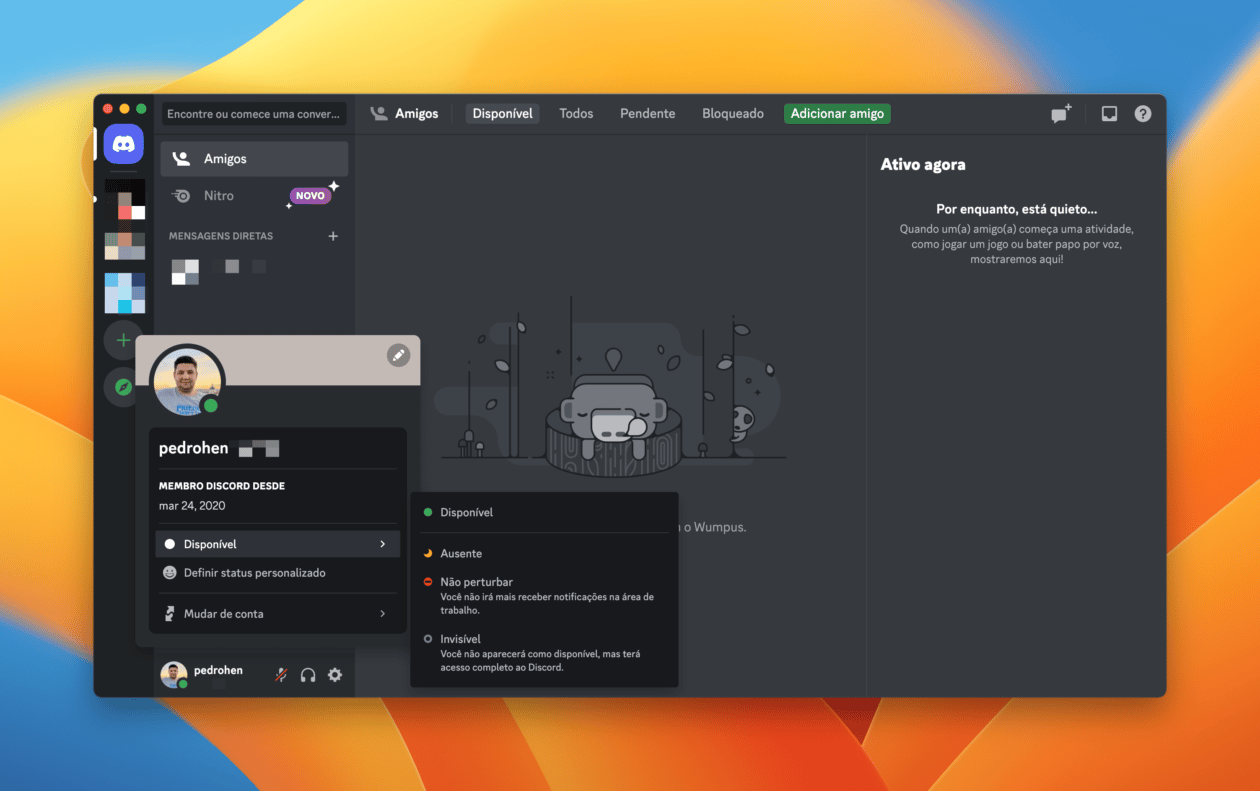Add a new direct message with the plus
The width and height of the screenshot is (1260, 791).
click(x=333, y=235)
